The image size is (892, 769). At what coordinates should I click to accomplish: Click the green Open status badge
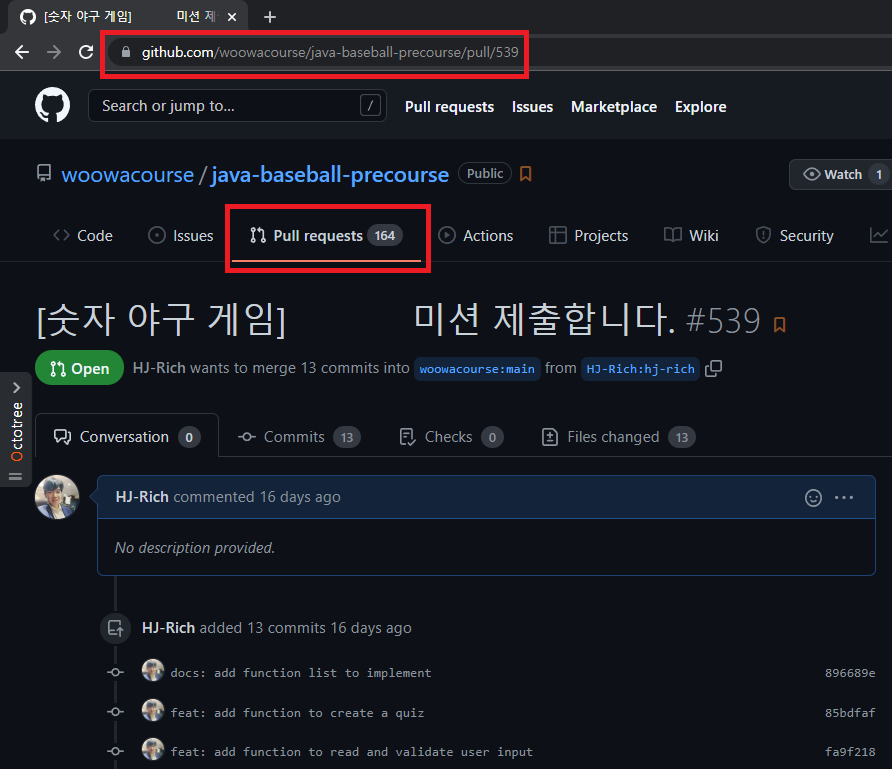tap(80, 368)
